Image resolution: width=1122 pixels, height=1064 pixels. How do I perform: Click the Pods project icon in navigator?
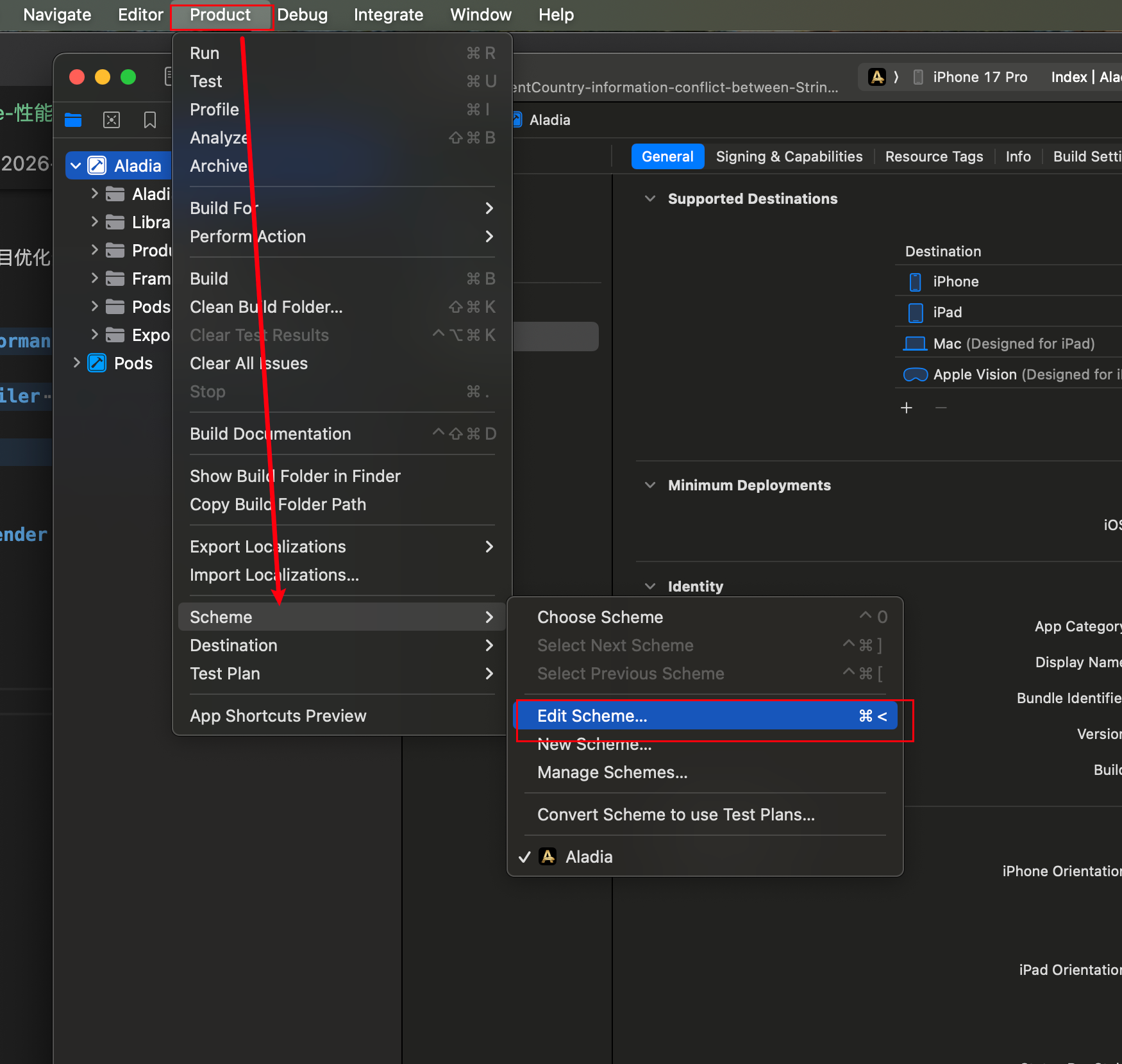tap(97, 363)
